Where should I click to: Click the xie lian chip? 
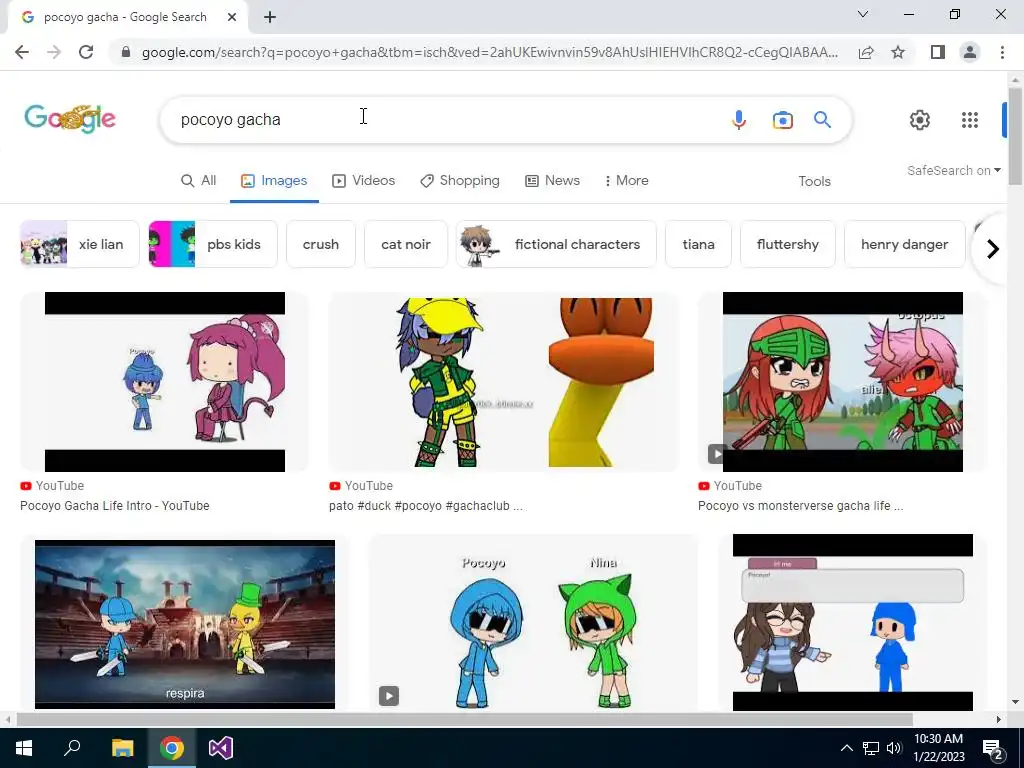click(80, 244)
